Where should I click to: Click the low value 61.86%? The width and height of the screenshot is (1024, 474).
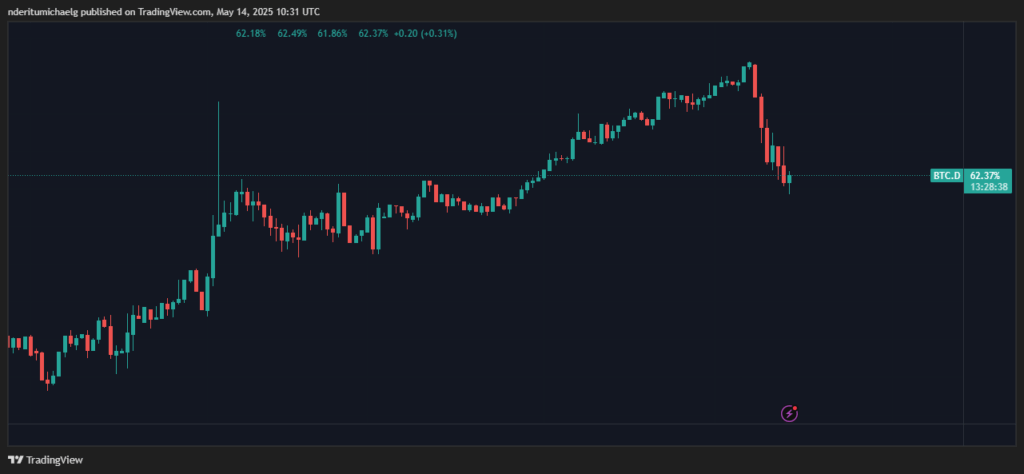[x=332, y=34]
